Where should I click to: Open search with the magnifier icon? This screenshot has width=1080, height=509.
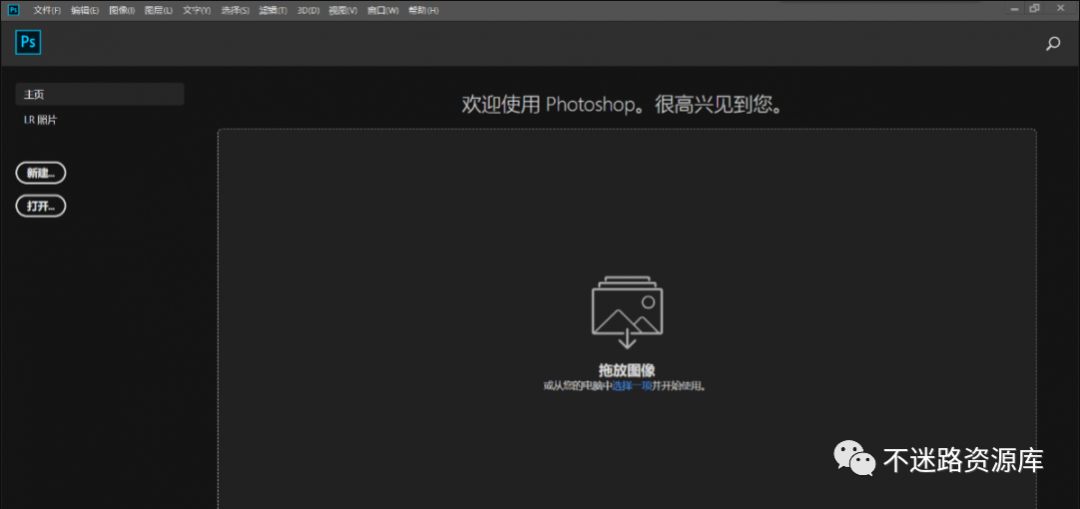point(1052,44)
